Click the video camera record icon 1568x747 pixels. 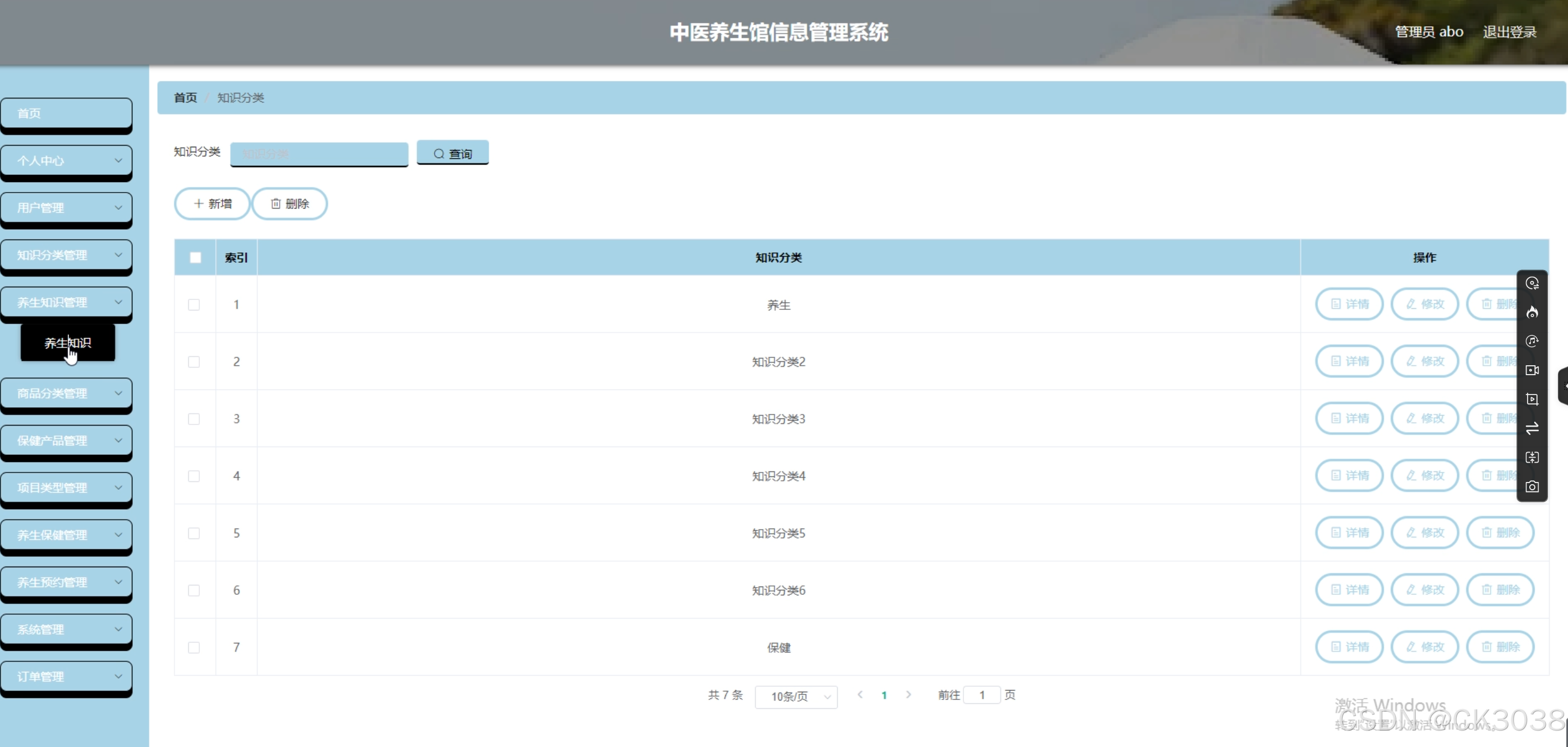(1532, 370)
